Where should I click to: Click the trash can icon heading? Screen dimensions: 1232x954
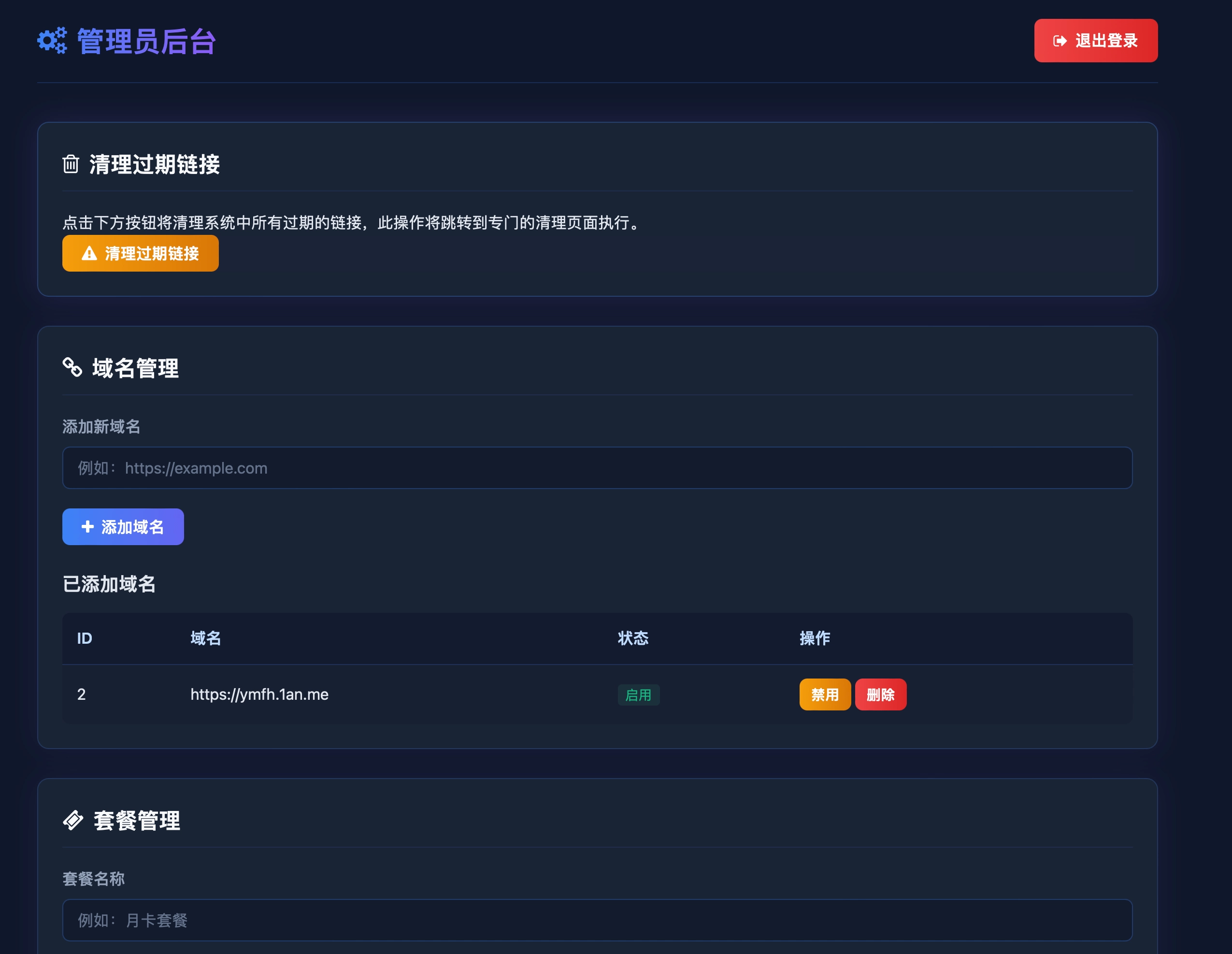pos(71,164)
